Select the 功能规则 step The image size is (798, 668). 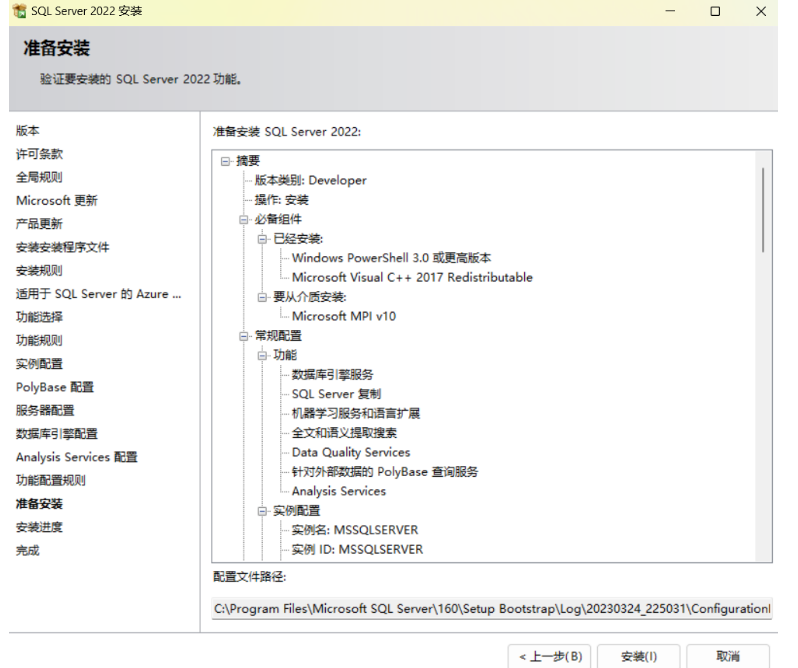[39, 340]
